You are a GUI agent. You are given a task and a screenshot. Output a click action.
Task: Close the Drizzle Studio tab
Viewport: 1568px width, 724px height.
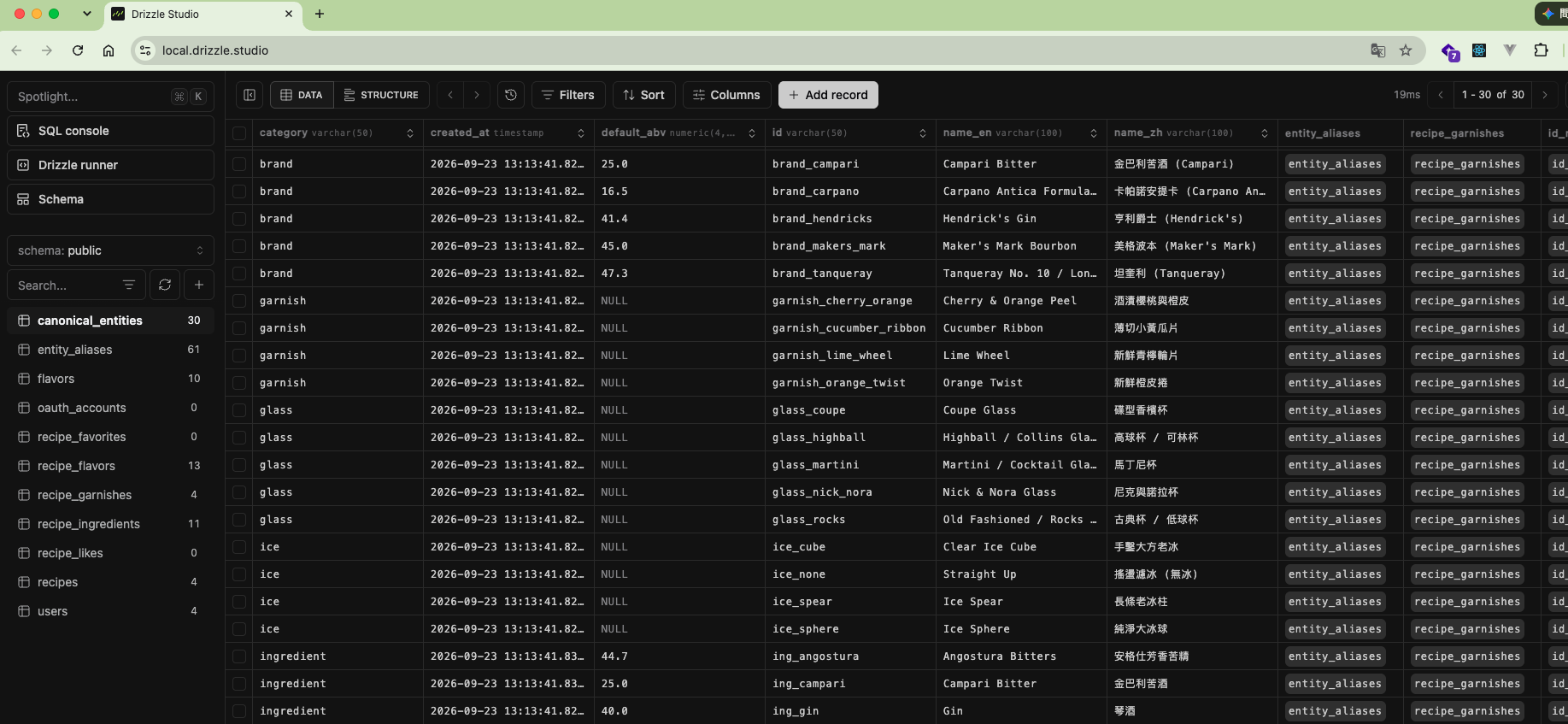pos(289,14)
